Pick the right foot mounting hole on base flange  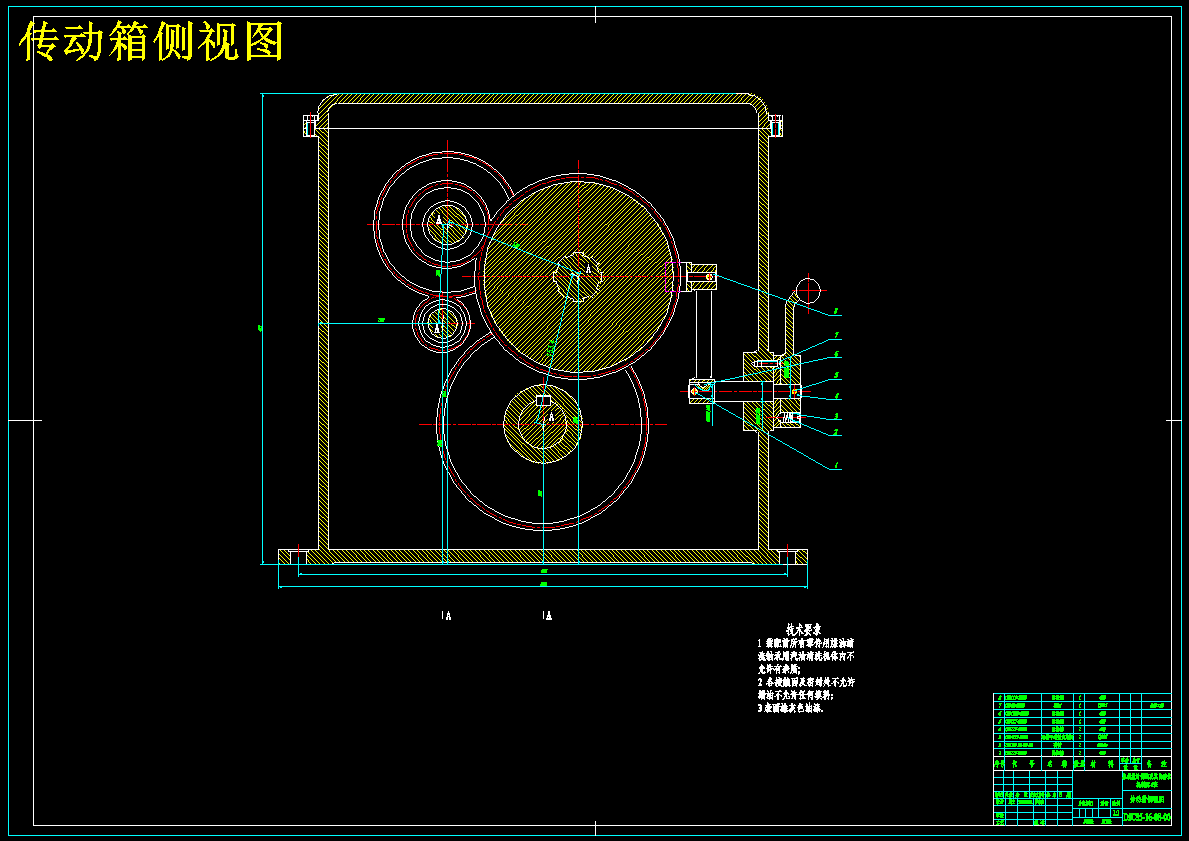click(787, 557)
